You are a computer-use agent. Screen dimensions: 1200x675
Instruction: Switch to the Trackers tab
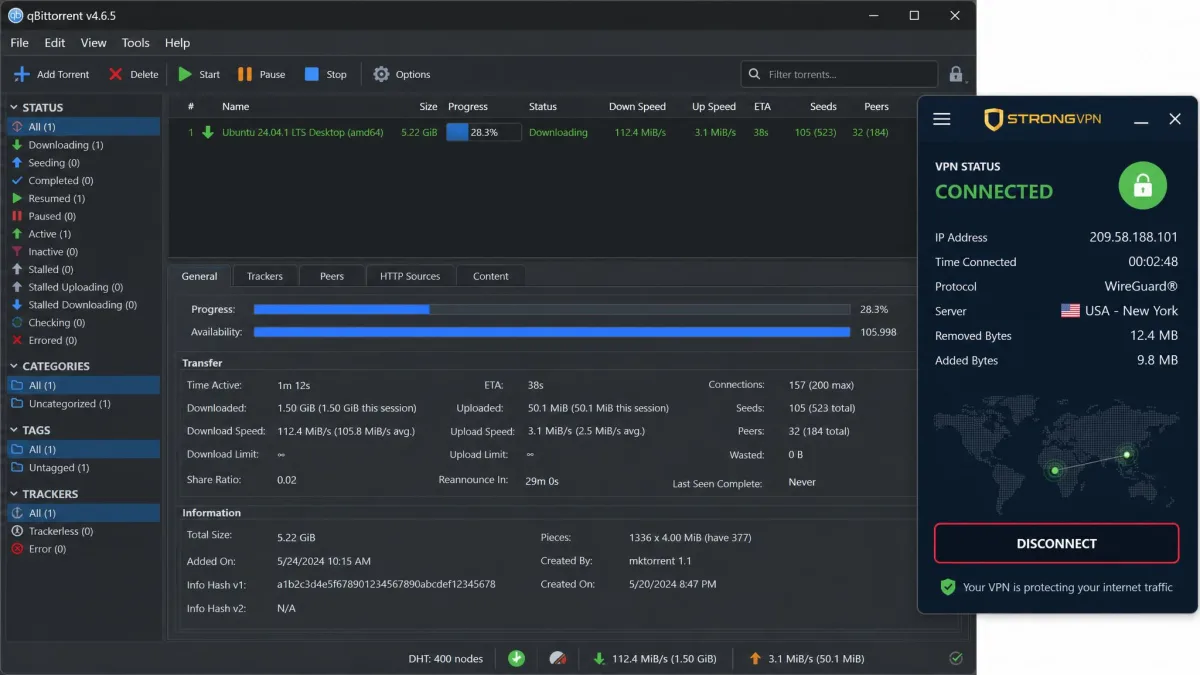coord(265,276)
